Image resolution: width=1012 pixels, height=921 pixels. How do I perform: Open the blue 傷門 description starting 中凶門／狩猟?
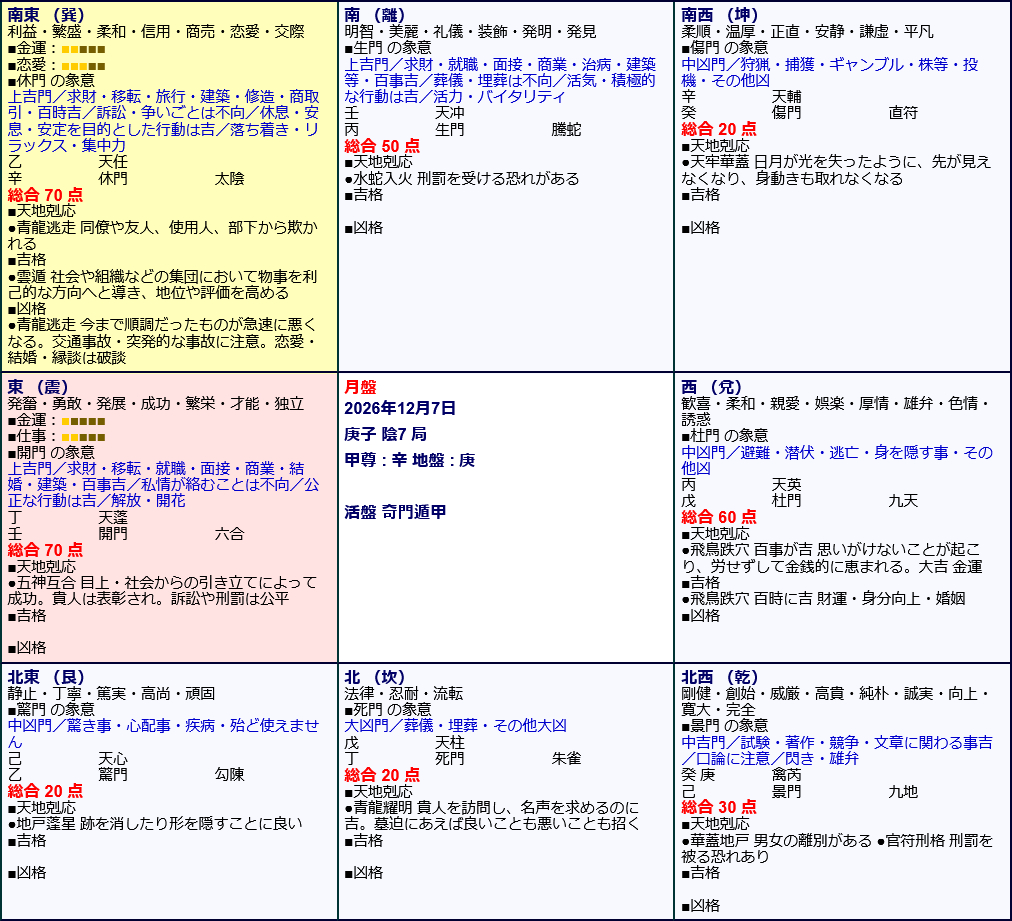(x=830, y=72)
